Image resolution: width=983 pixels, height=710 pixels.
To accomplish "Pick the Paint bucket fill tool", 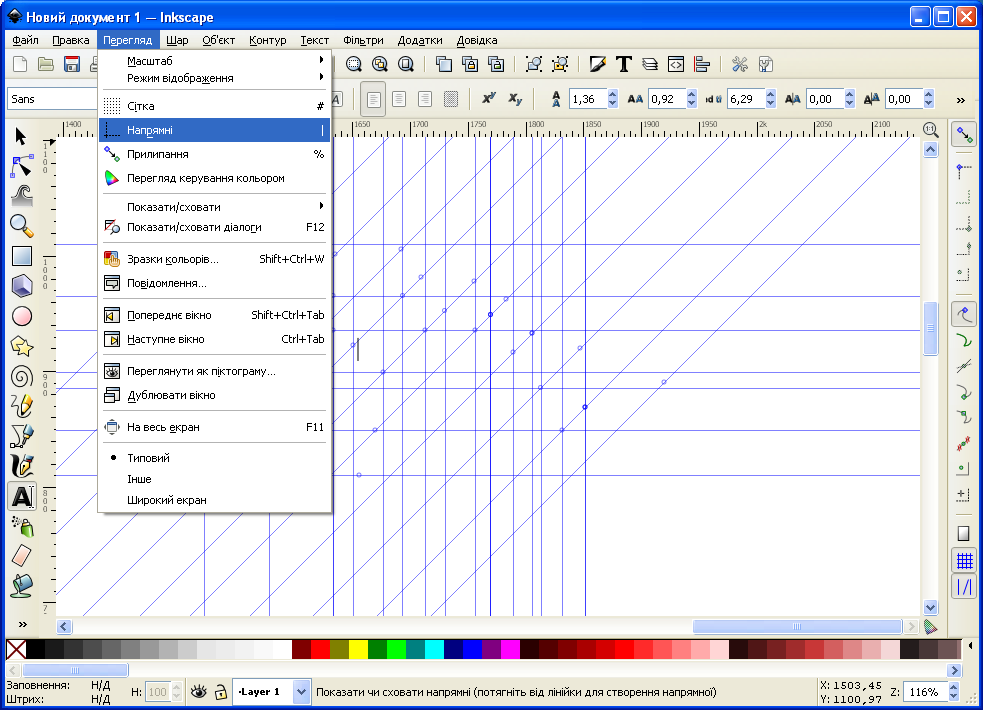I will pos(21,585).
